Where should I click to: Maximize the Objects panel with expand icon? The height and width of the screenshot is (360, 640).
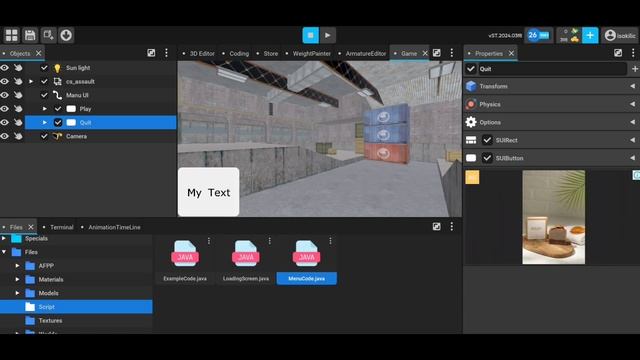point(151,53)
